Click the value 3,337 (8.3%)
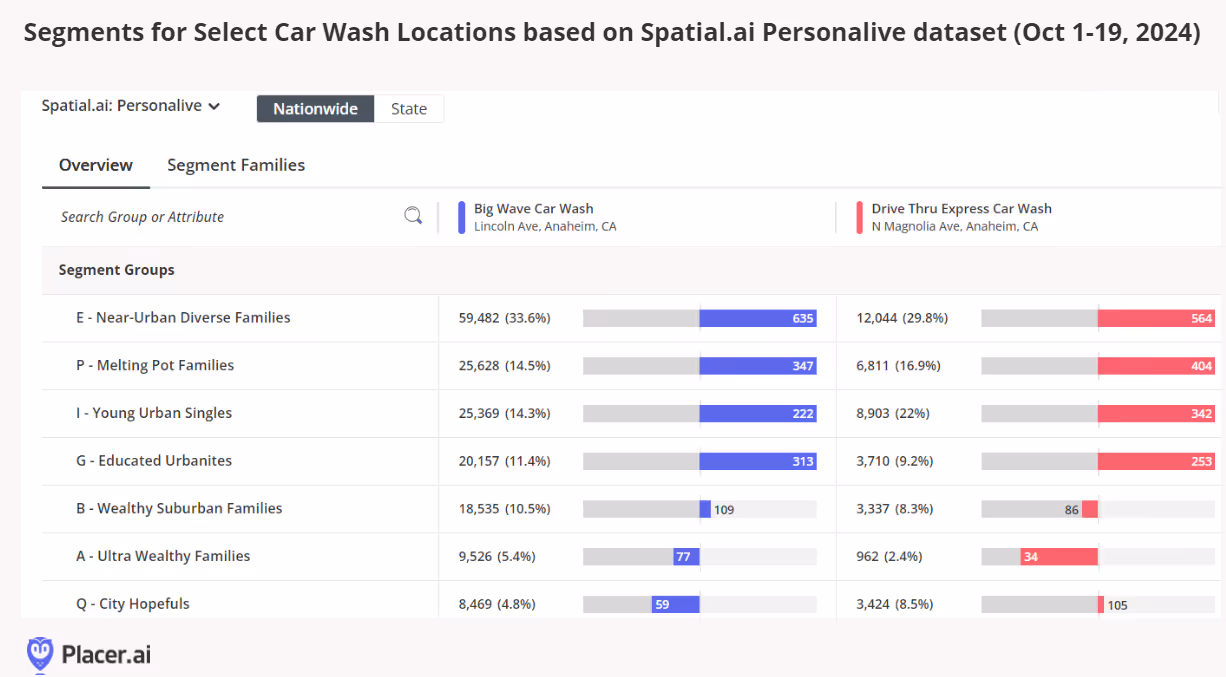Image resolution: width=1226 pixels, height=677 pixels. (895, 509)
